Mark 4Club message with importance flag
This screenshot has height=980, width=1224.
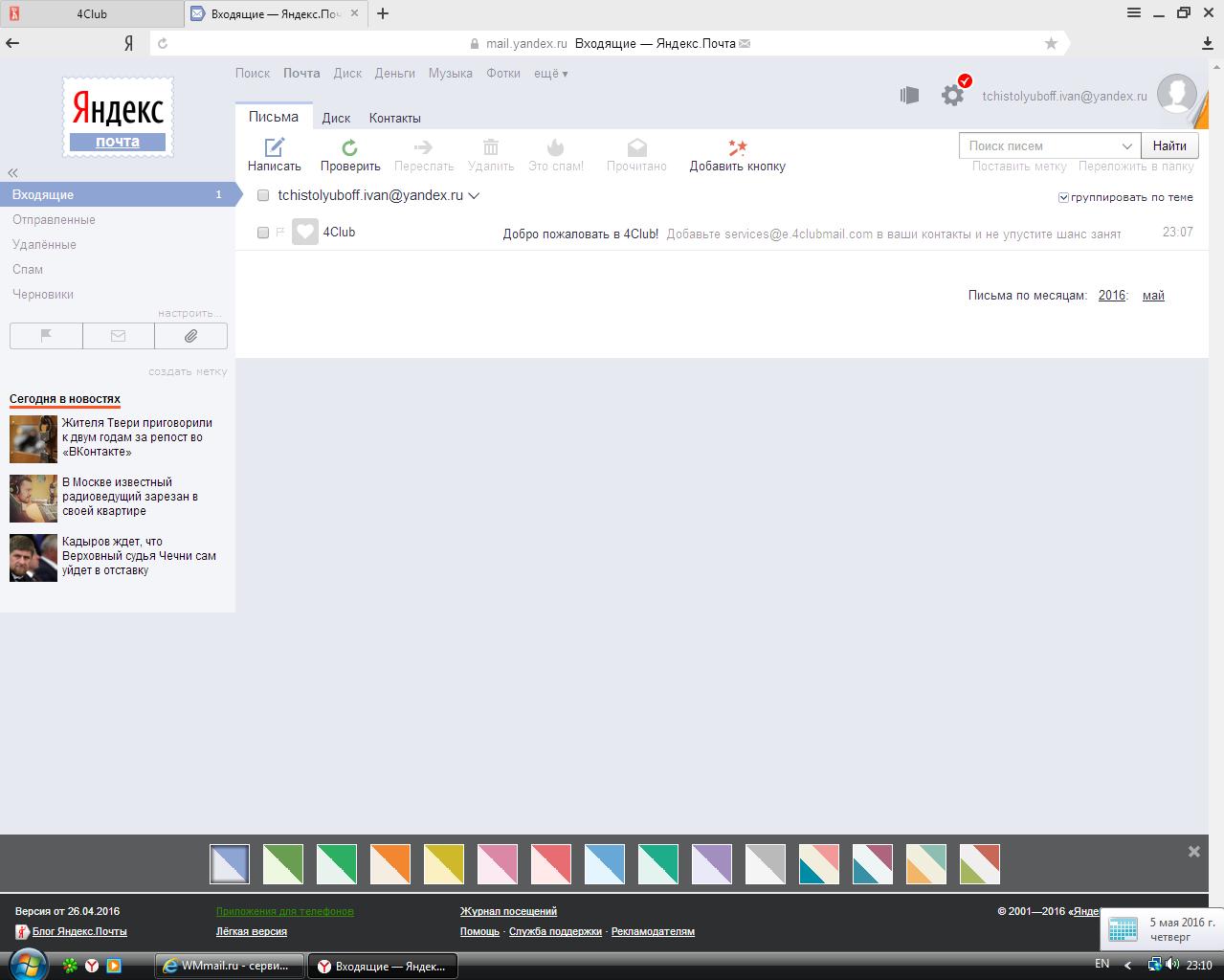tap(280, 233)
